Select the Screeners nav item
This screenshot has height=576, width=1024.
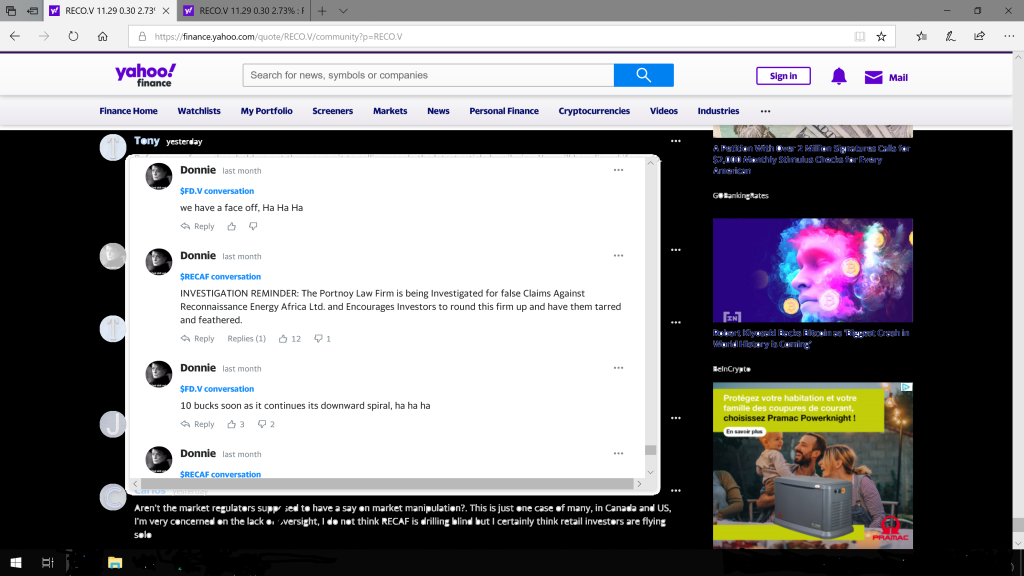point(332,111)
